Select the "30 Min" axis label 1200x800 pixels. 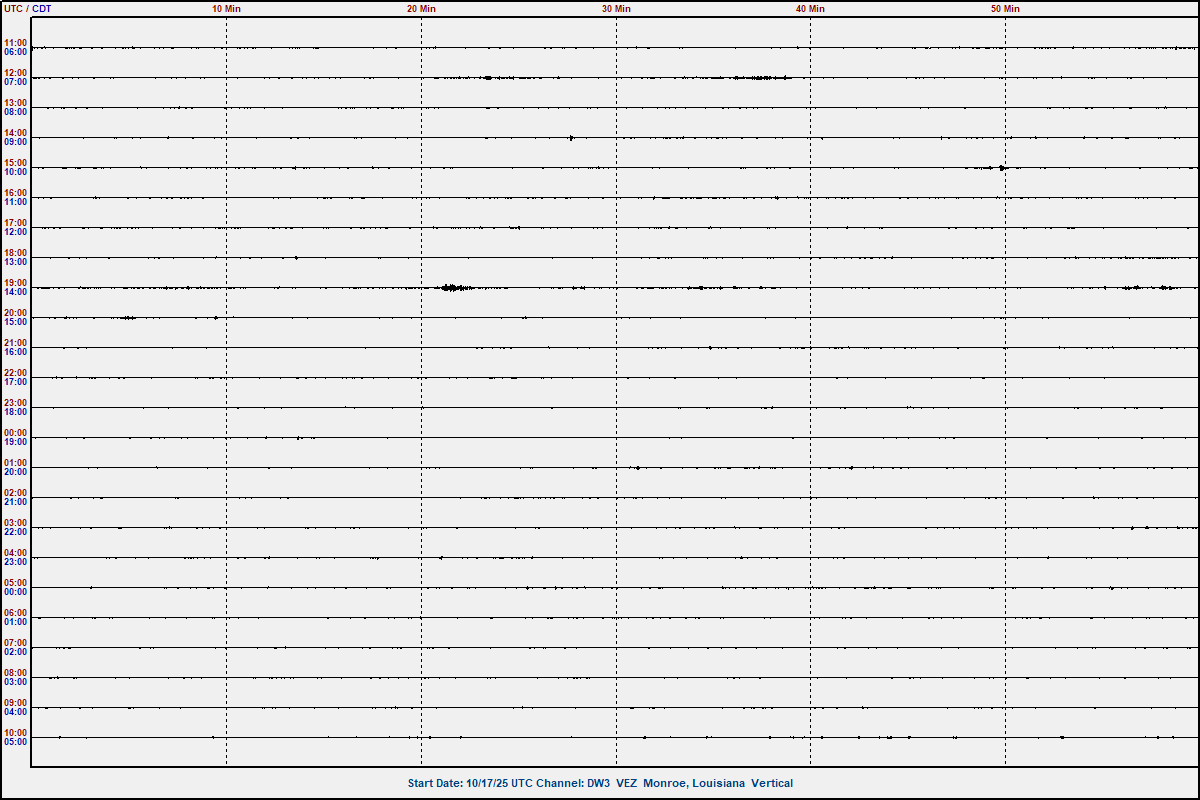click(x=616, y=9)
